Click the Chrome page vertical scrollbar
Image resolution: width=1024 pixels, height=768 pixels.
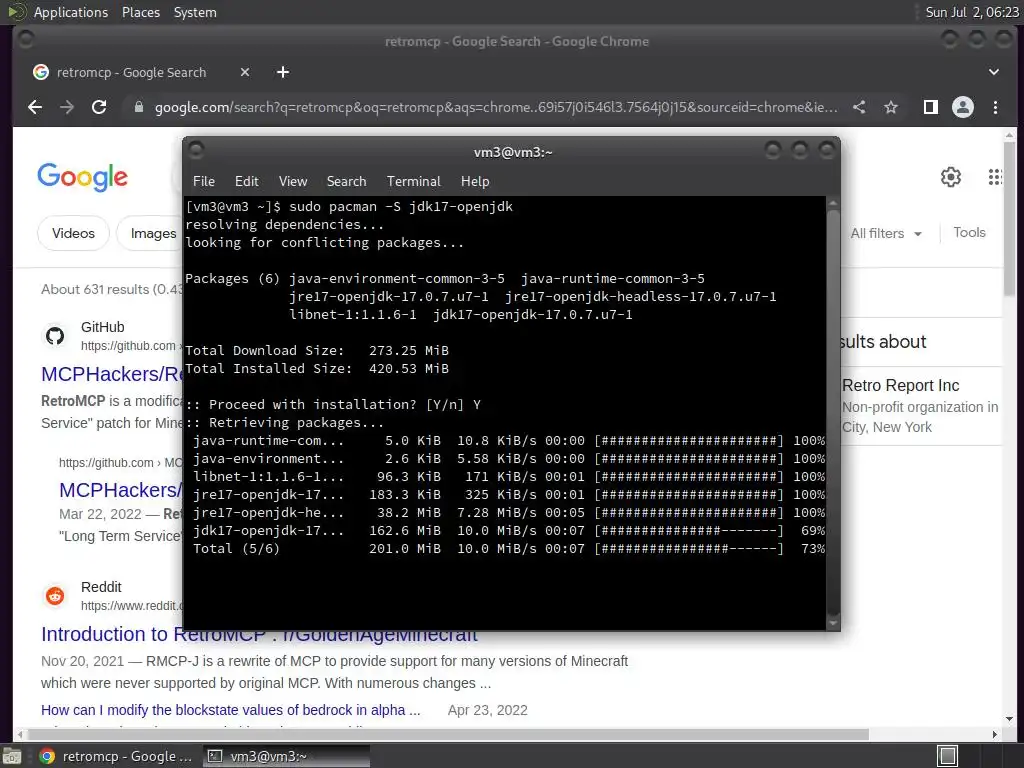pyautogui.click(x=1009, y=219)
